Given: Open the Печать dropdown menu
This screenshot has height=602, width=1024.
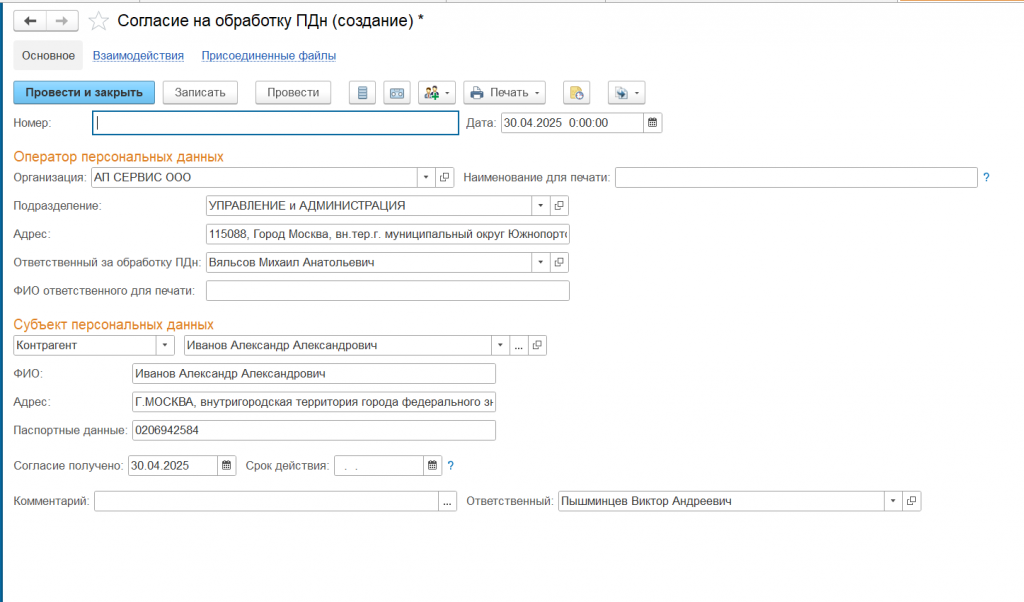Looking at the screenshot, I should pyautogui.click(x=504, y=93).
